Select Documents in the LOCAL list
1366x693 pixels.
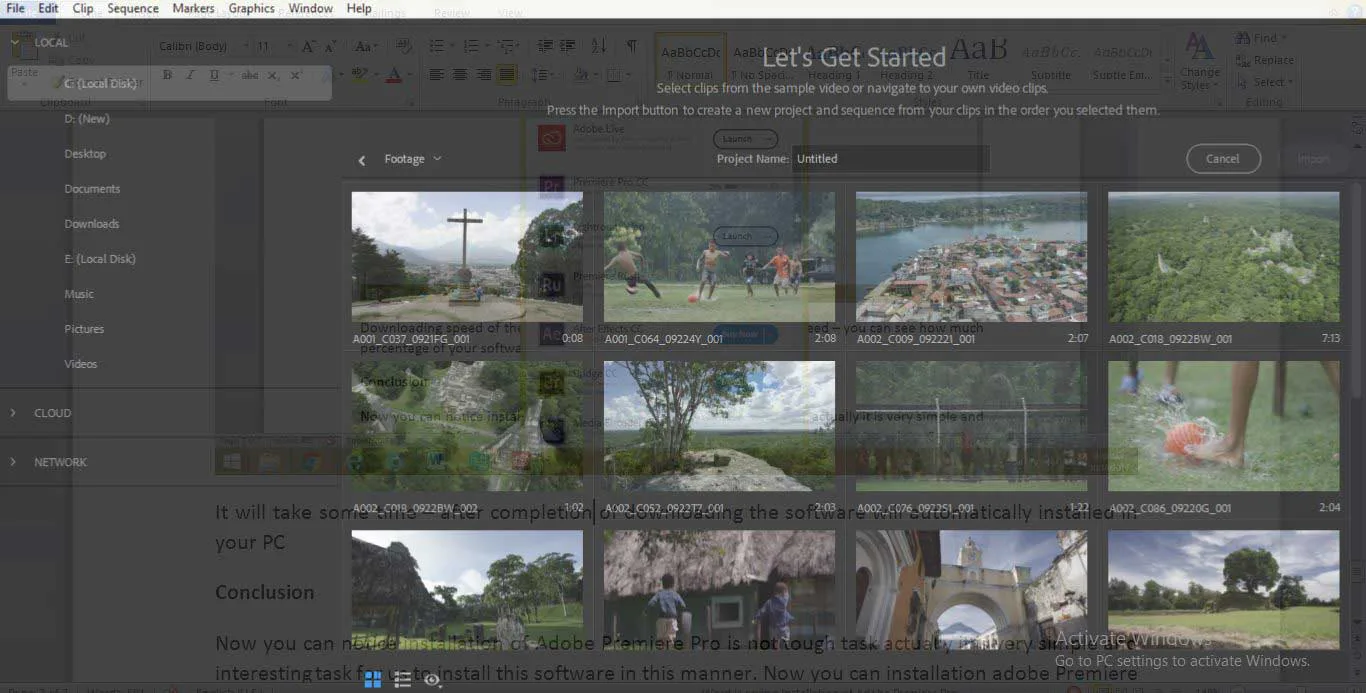tap(92, 188)
